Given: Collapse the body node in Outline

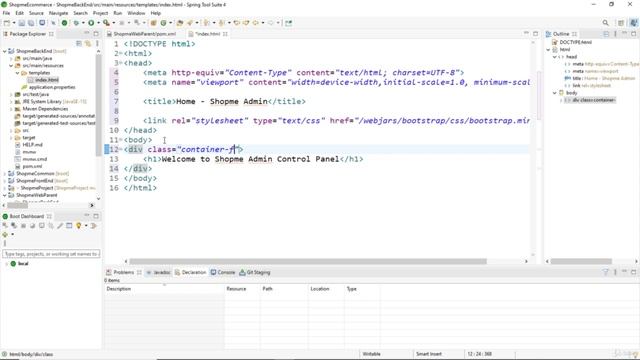Looking at the screenshot, I should tap(555, 93).
